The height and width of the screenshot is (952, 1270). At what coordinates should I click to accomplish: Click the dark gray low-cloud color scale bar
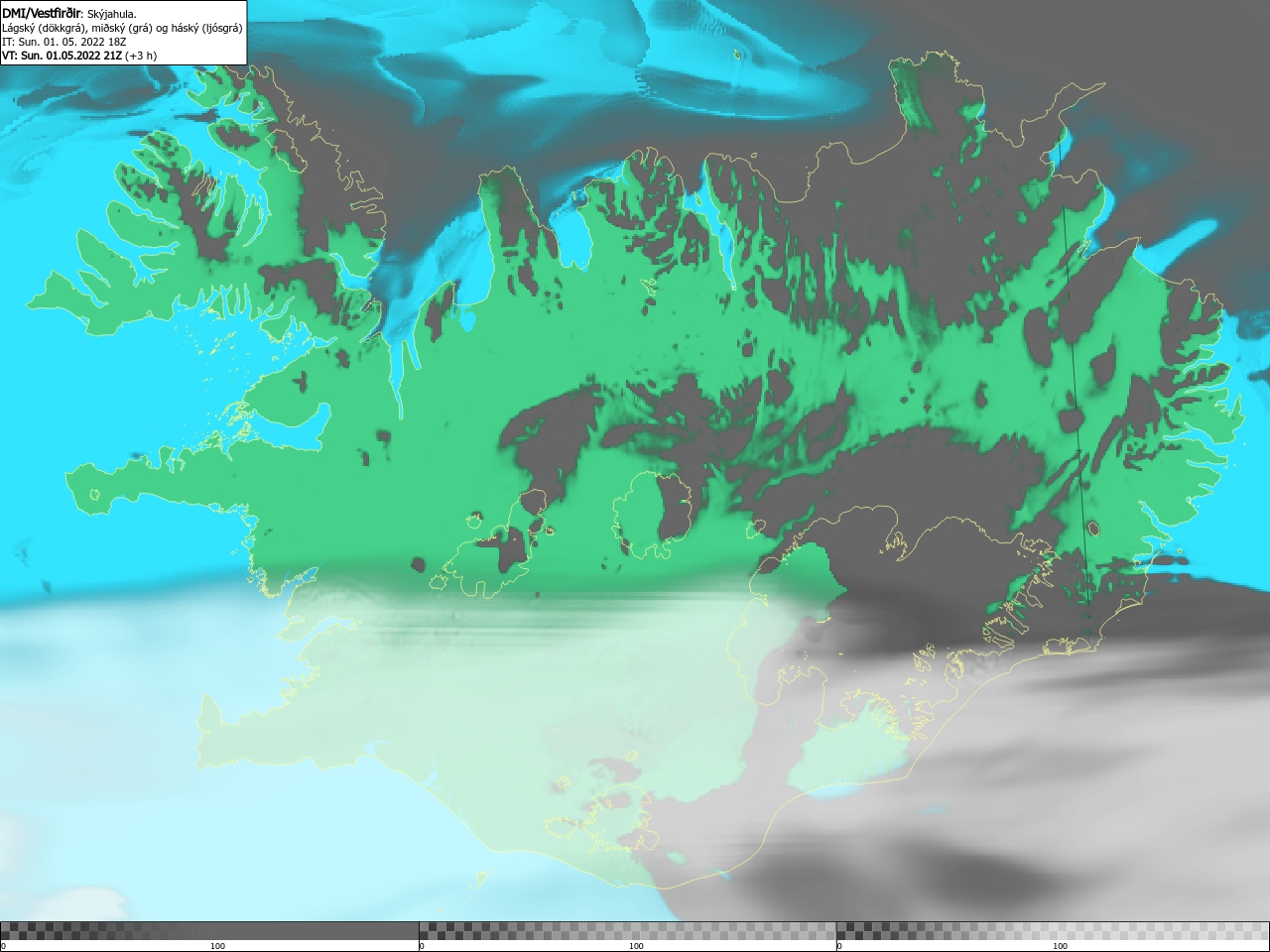[209, 931]
